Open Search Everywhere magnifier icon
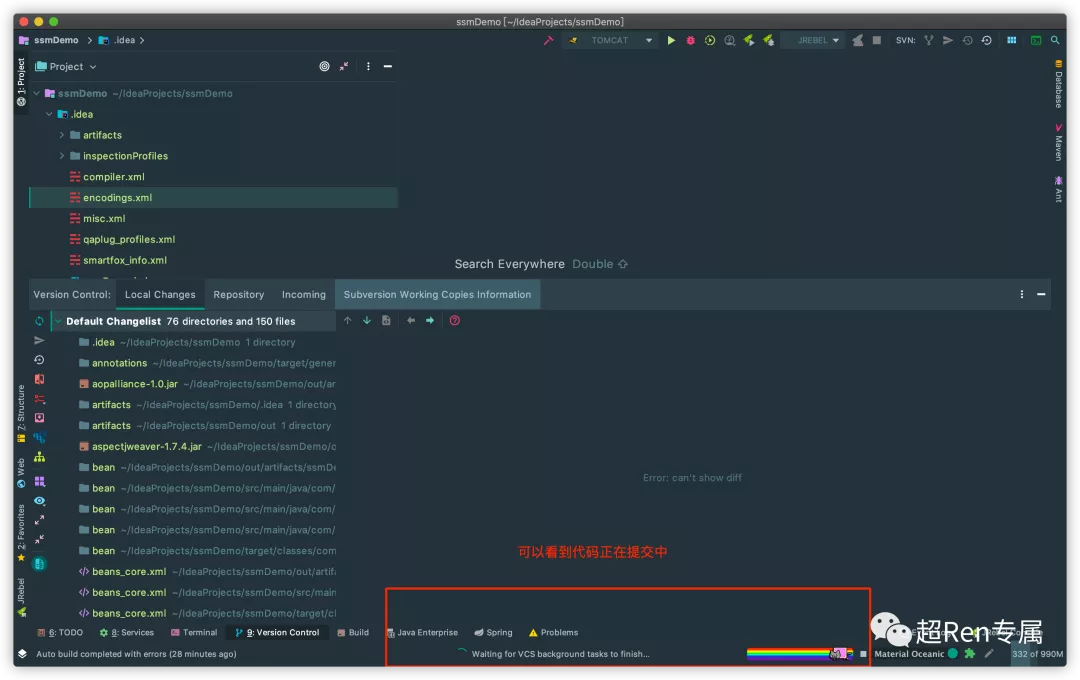 pos(1055,40)
